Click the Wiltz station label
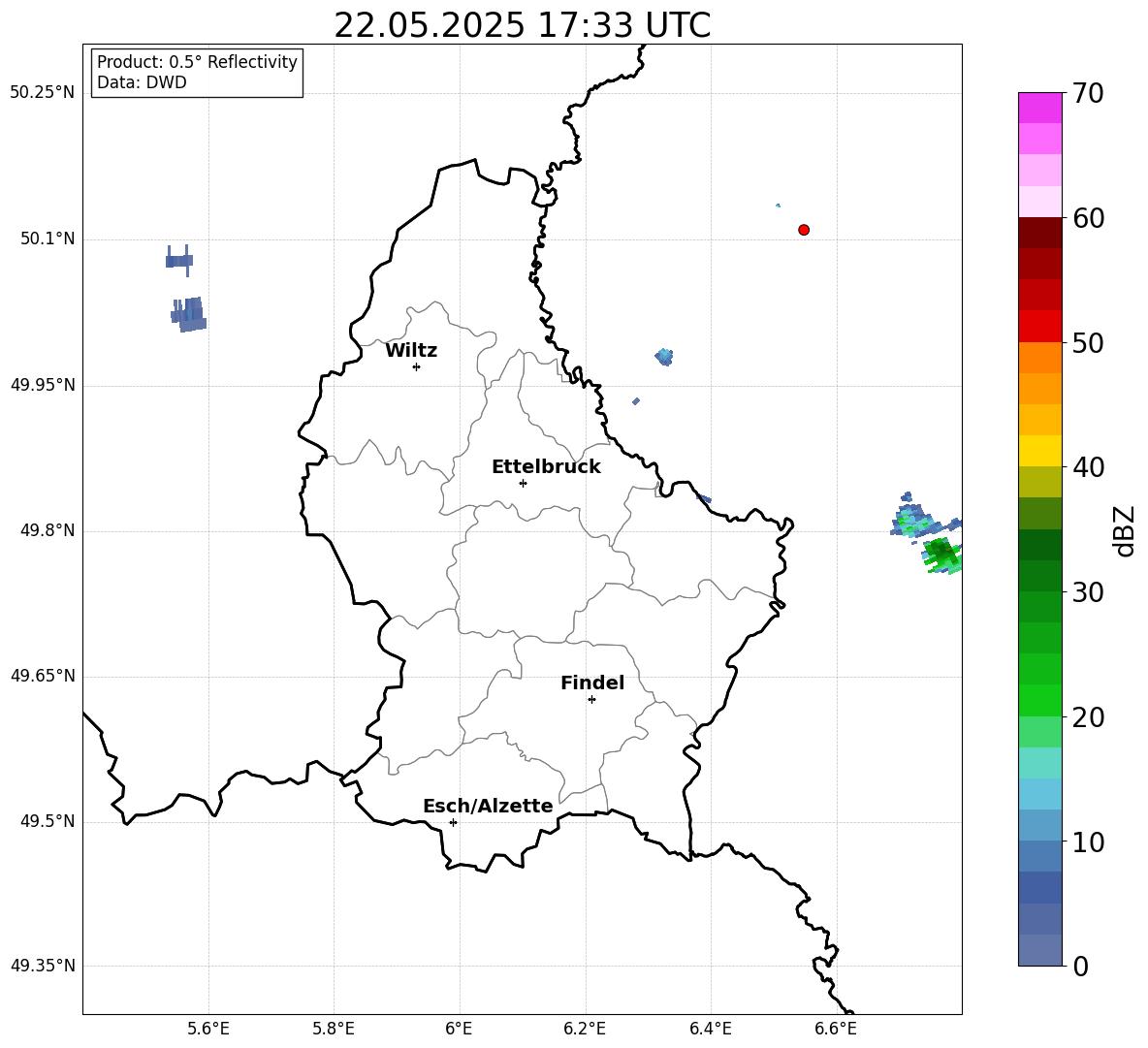Screen dimensions: 1148x1048 point(411,351)
